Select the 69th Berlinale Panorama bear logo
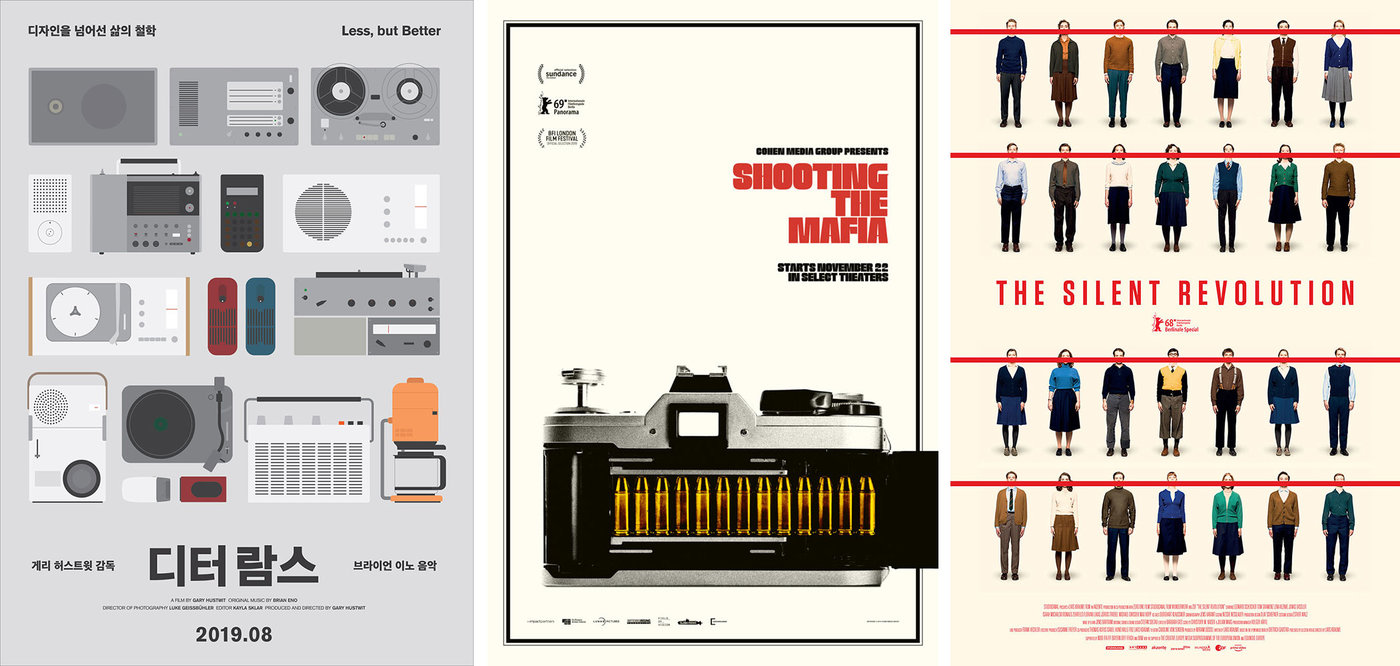Image resolution: width=1400 pixels, height=666 pixels. pyautogui.click(x=561, y=106)
